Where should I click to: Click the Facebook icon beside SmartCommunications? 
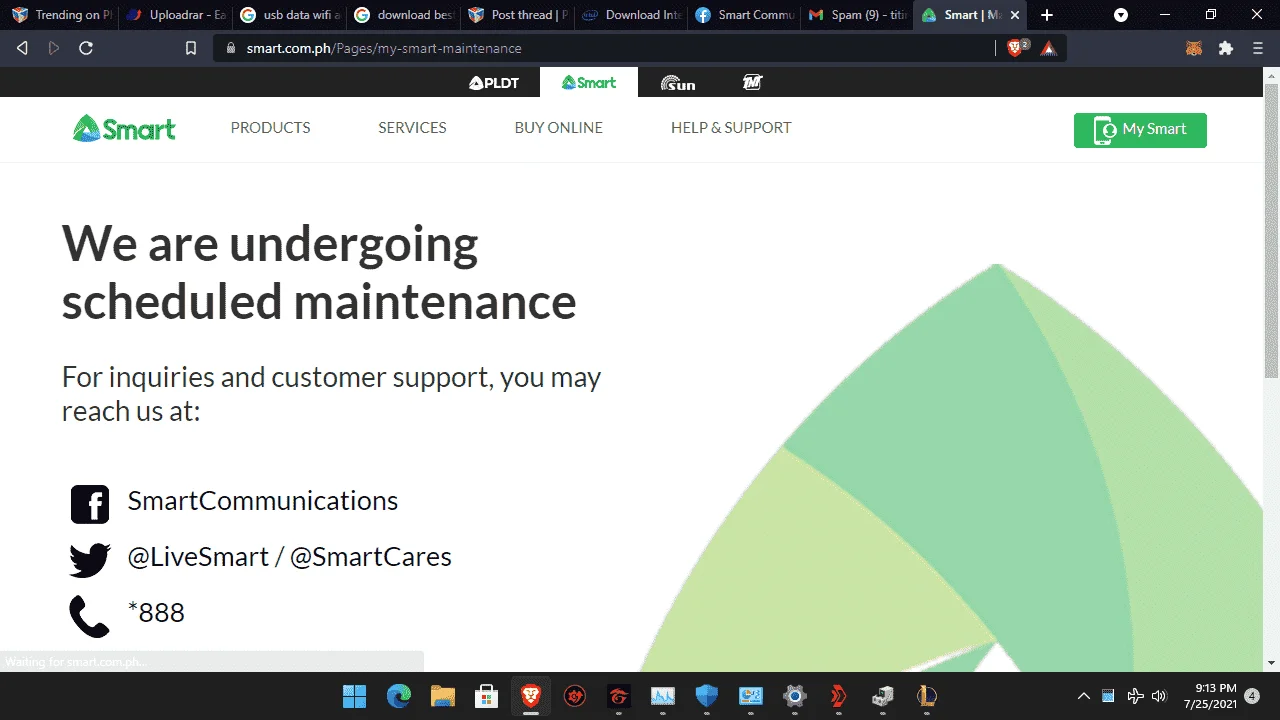[x=90, y=504]
